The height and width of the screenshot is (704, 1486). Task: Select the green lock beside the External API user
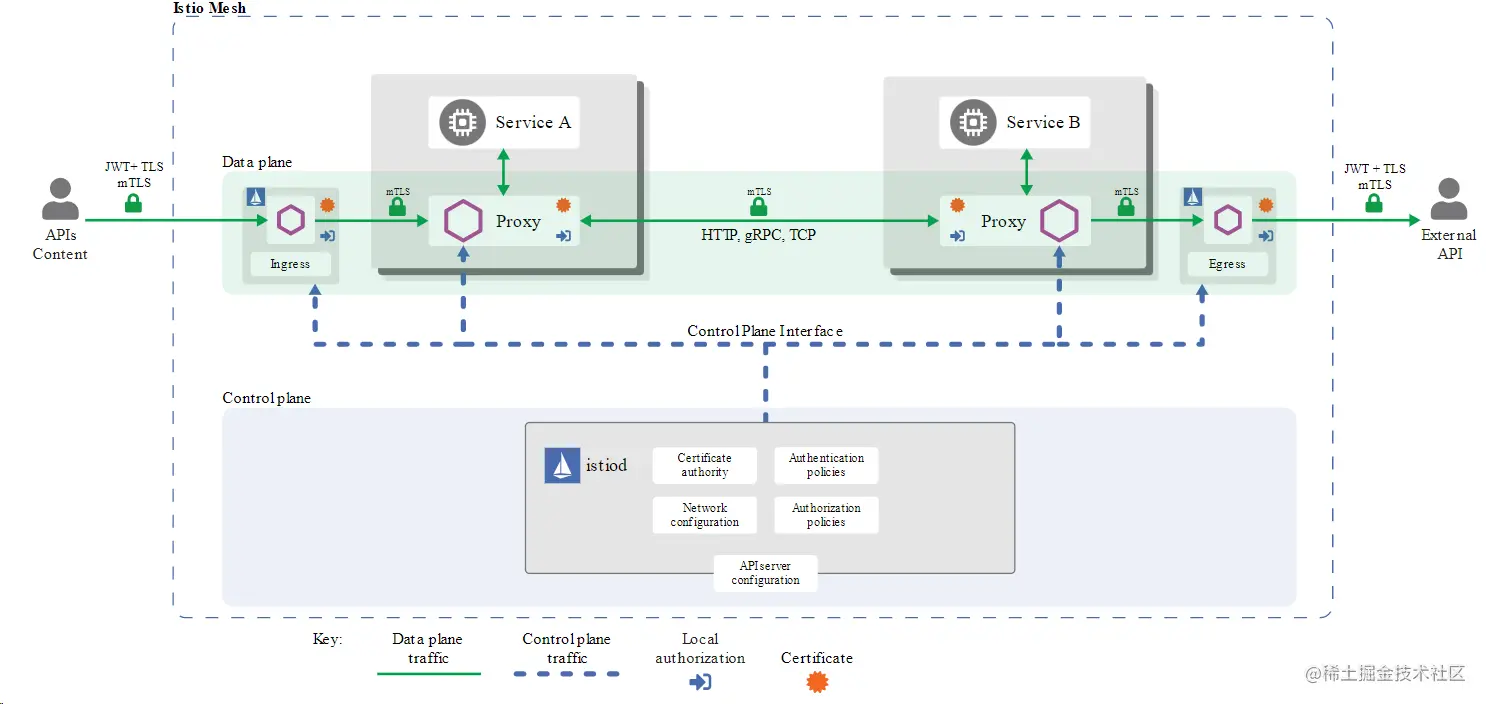(1374, 203)
